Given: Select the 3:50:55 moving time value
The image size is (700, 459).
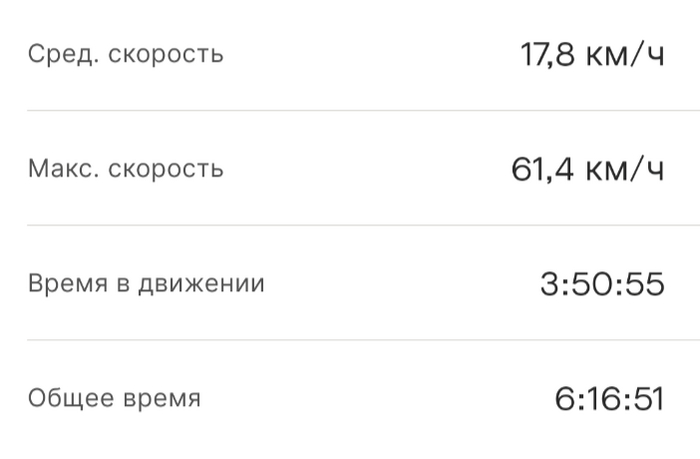Looking at the screenshot, I should [x=602, y=284].
